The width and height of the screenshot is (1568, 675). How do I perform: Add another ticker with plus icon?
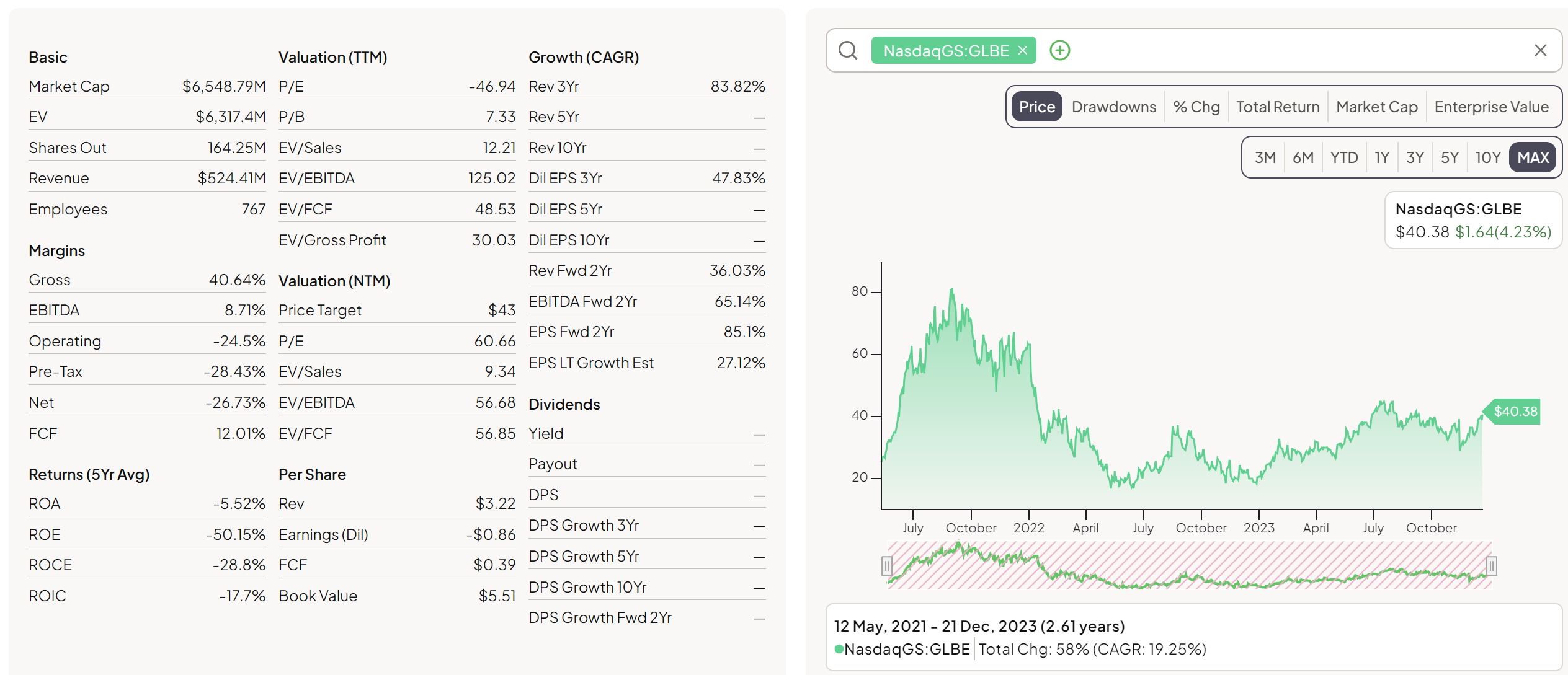point(1059,50)
